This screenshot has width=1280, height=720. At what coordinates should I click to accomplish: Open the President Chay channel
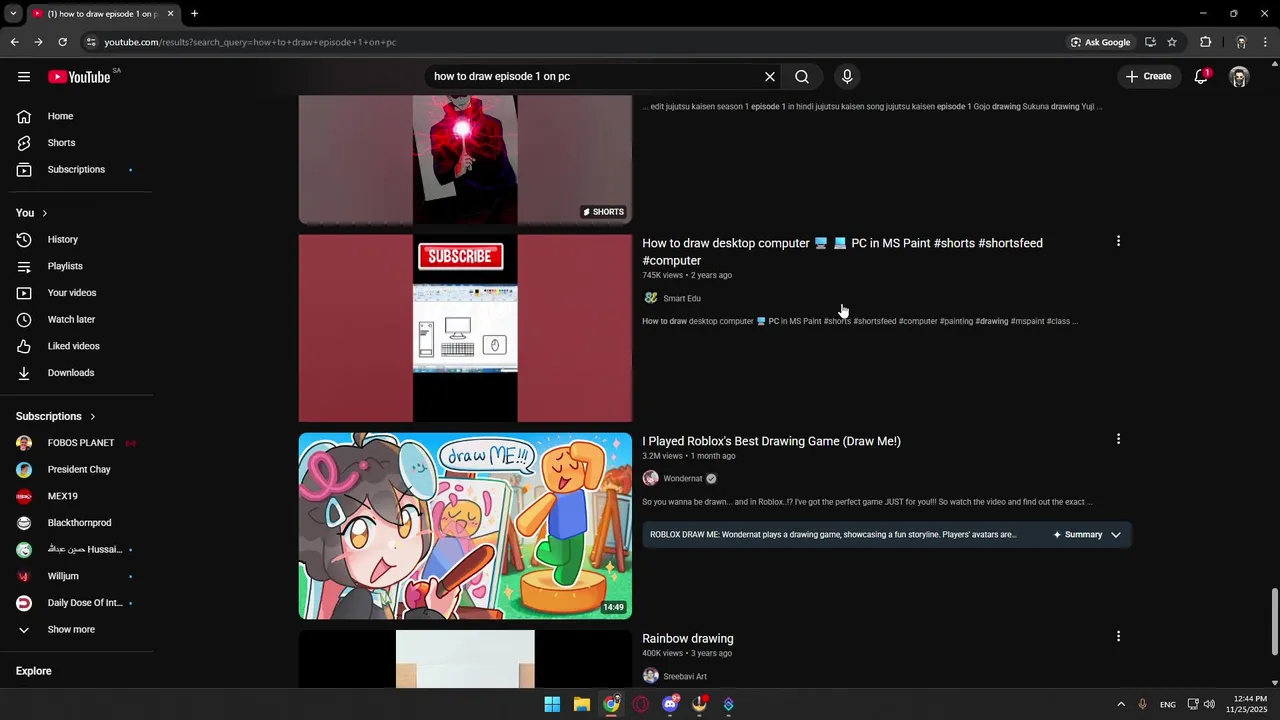pyautogui.click(x=78, y=470)
